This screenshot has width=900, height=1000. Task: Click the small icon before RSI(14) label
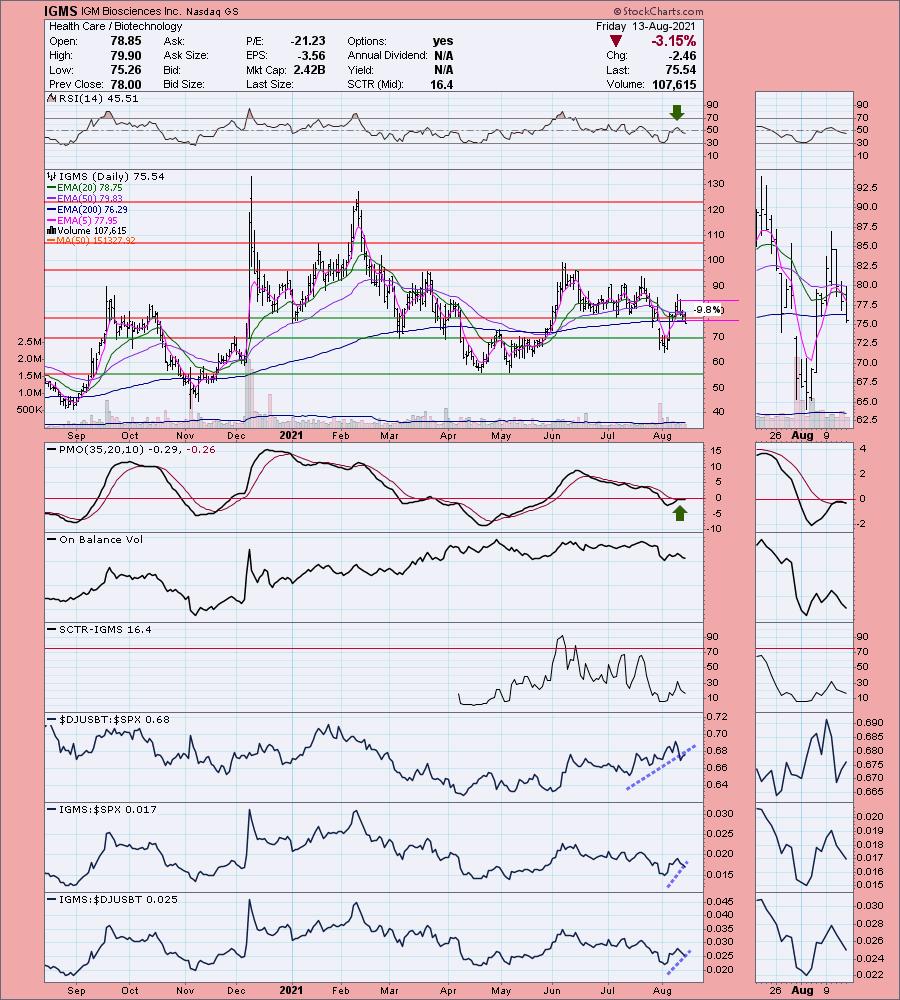coord(53,98)
